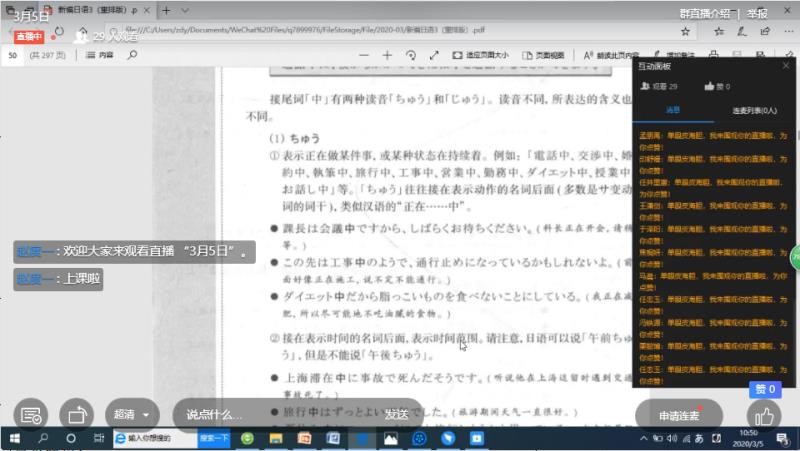Image resolution: width=800 pixels, height=451 pixels.
Task: Switch to the 消息 tab
Action: [673, 109]
